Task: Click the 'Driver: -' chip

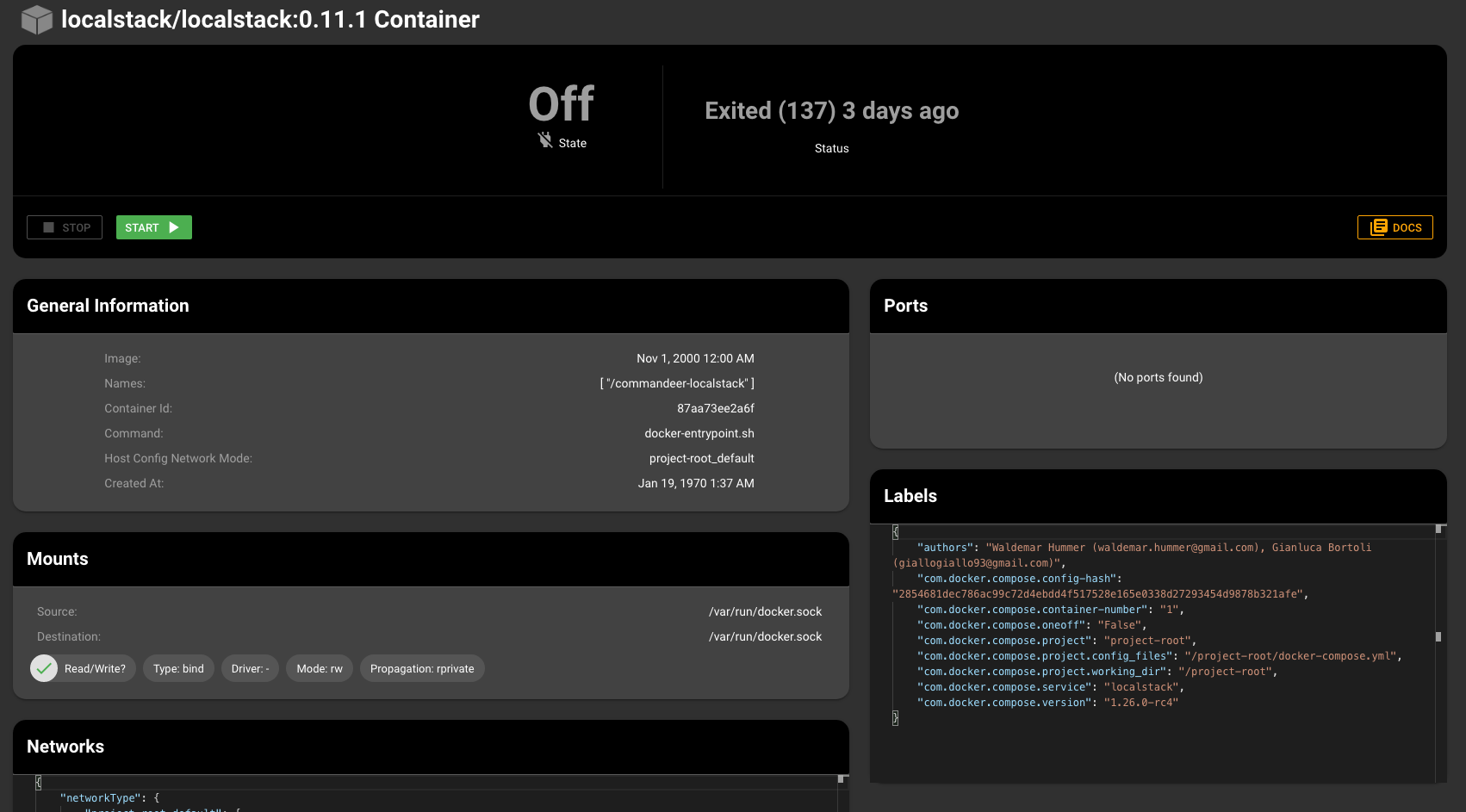Action: point(250,668)
